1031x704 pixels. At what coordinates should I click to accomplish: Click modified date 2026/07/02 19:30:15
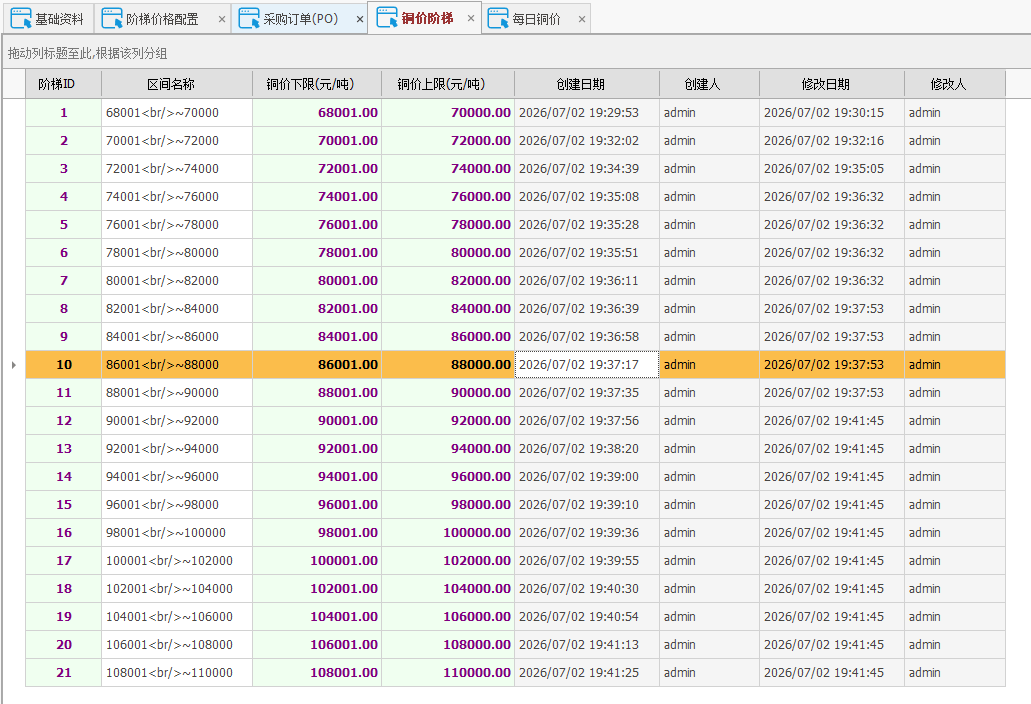click(832, 112)
